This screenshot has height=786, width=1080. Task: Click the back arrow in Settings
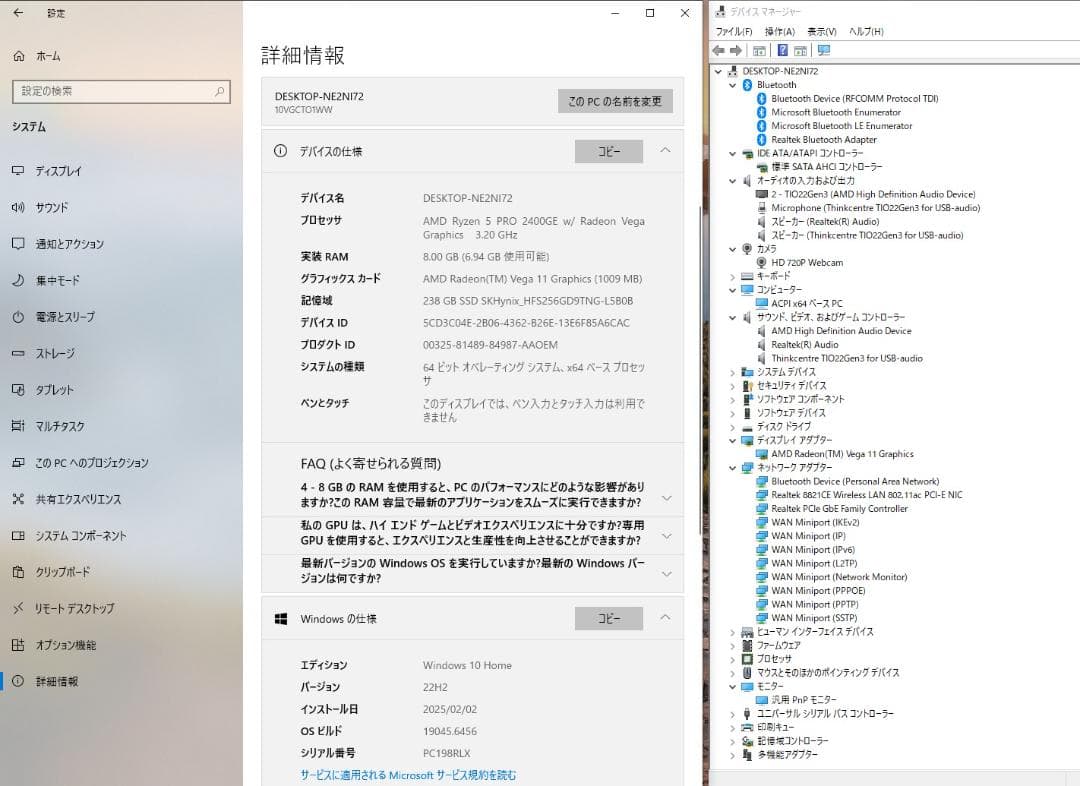(18, 12)
